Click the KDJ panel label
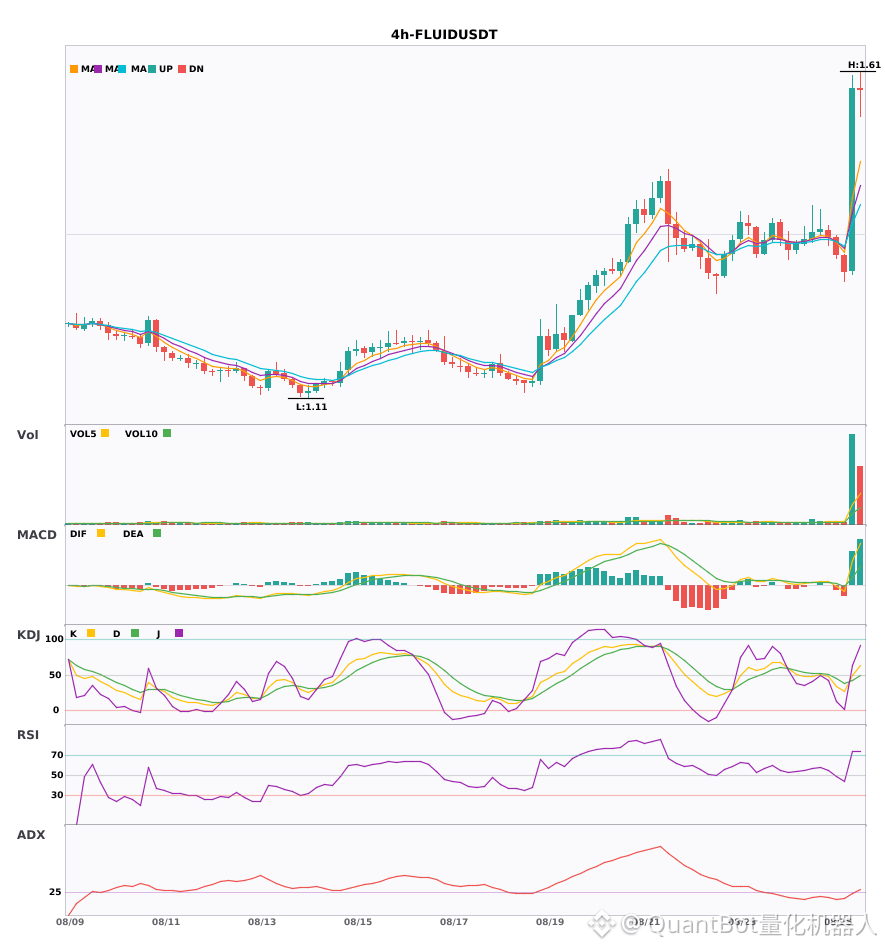This screenshot has width=885, height=950. 28,635
